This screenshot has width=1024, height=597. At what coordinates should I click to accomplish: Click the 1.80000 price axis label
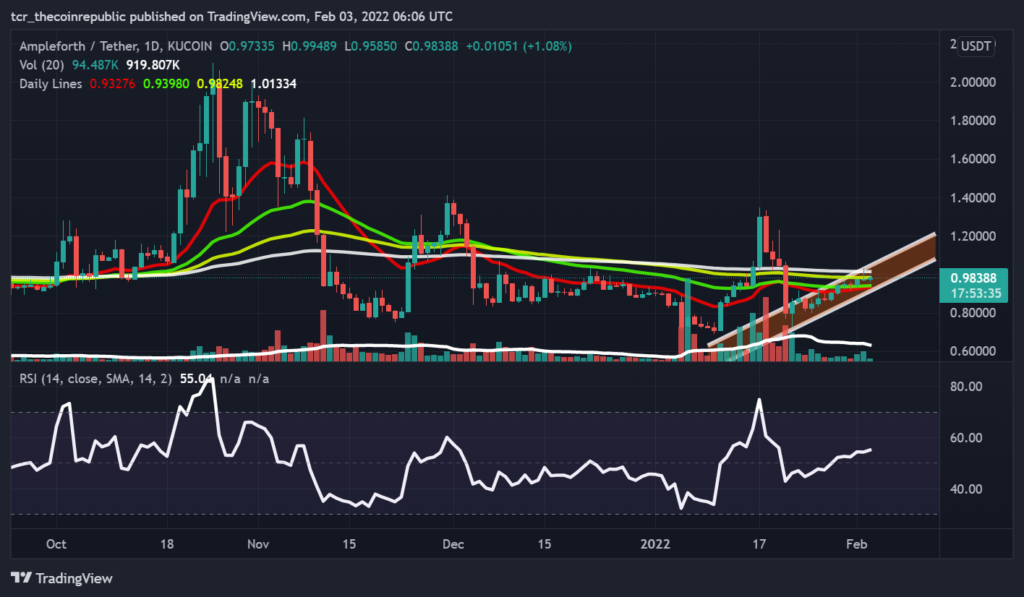(972, 121)
